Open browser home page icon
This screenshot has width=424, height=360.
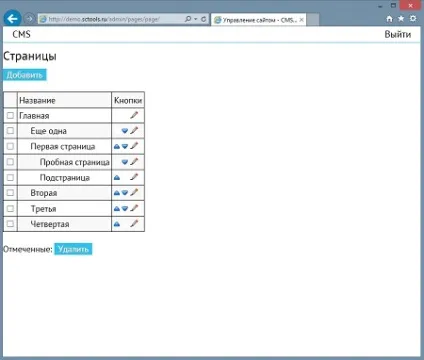(389, 19)
